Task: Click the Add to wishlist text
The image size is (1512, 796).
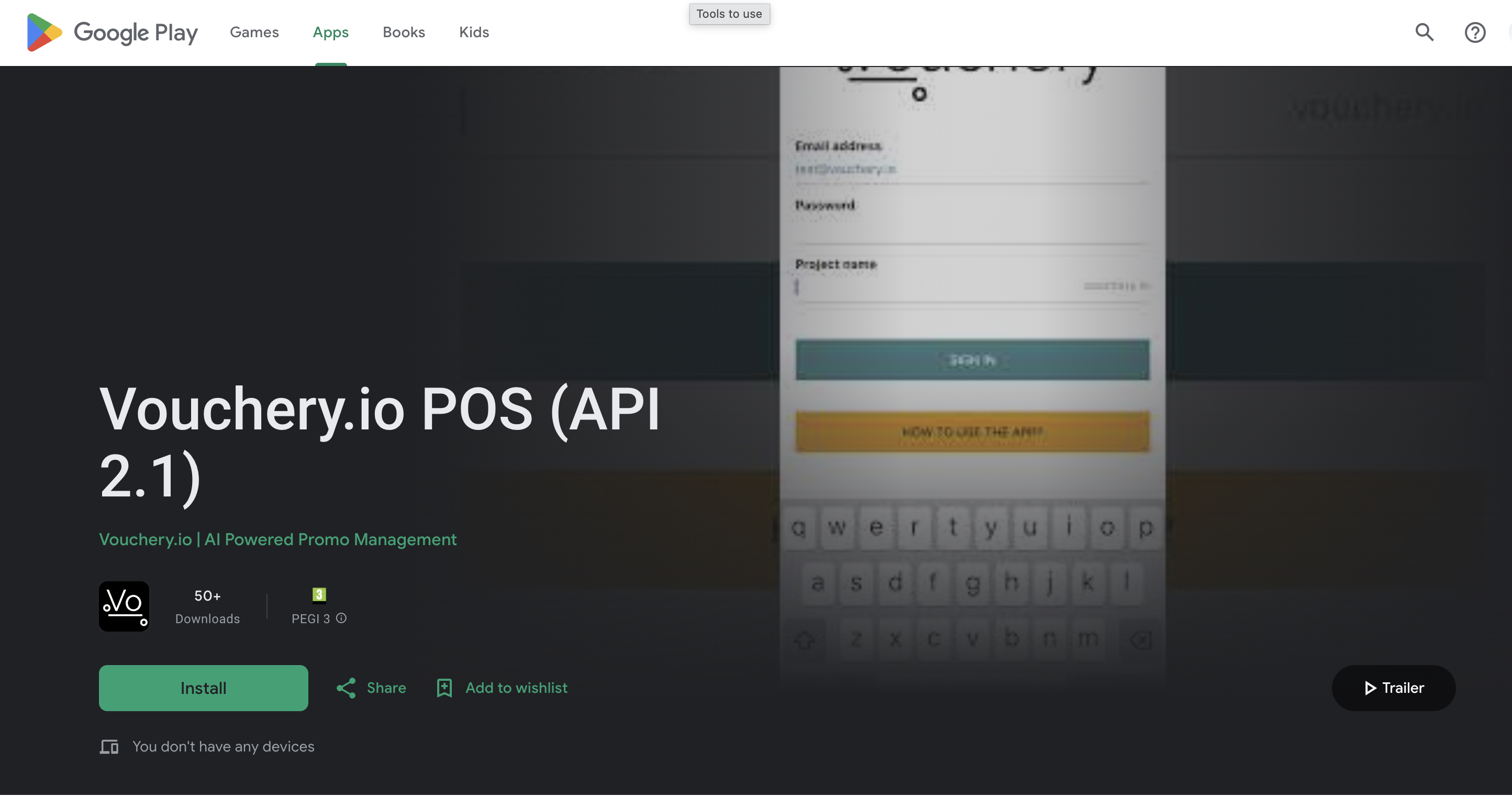Action: [516, 688]
